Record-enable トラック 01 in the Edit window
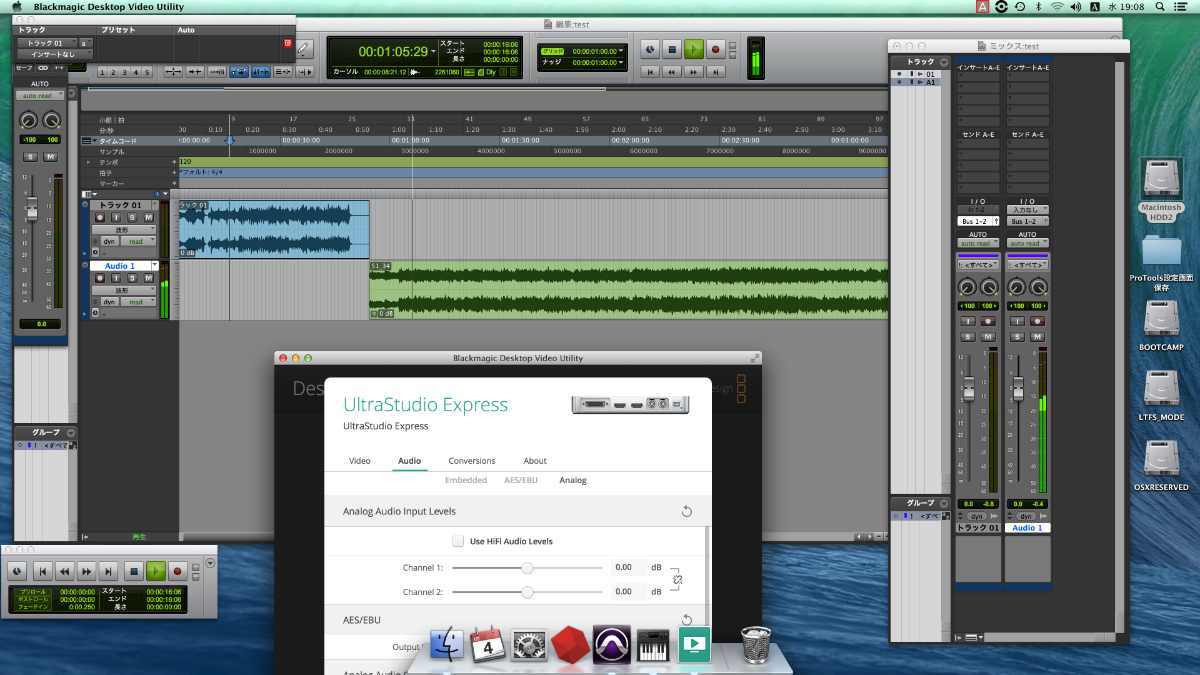 point(100,217)
